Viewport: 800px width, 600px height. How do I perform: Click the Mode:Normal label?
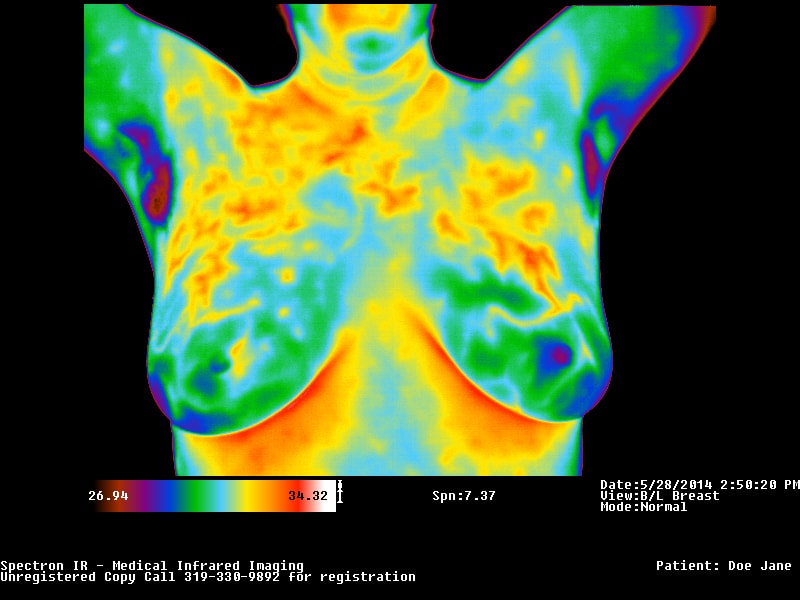click(643, 507)
